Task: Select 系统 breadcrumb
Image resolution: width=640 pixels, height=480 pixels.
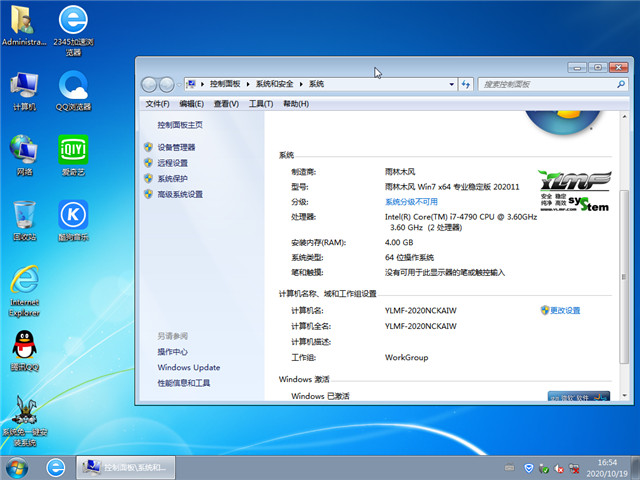Action: tap(316, 84)
